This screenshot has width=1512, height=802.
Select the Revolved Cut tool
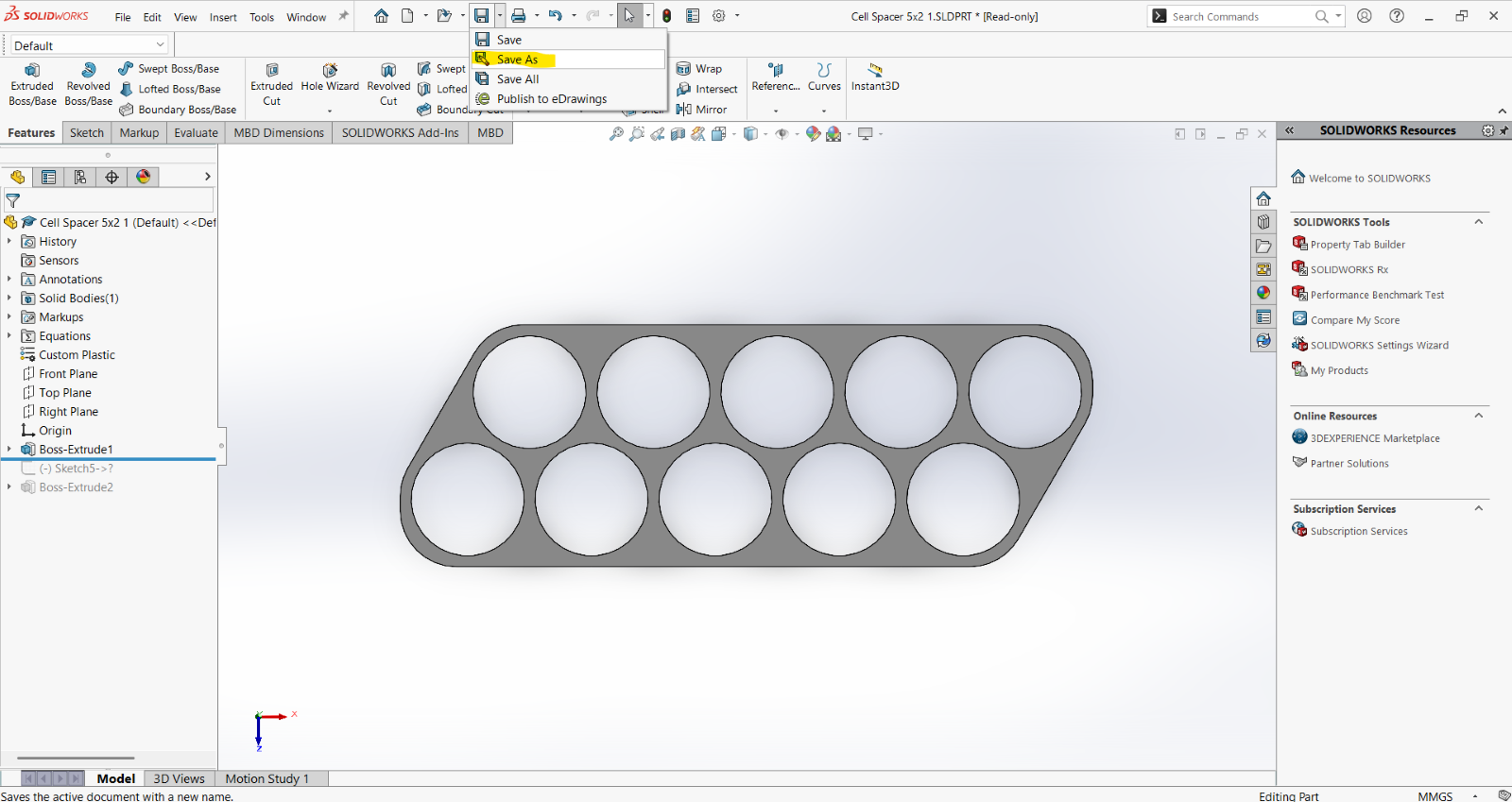pyautogui.click(x=388, y=85)
